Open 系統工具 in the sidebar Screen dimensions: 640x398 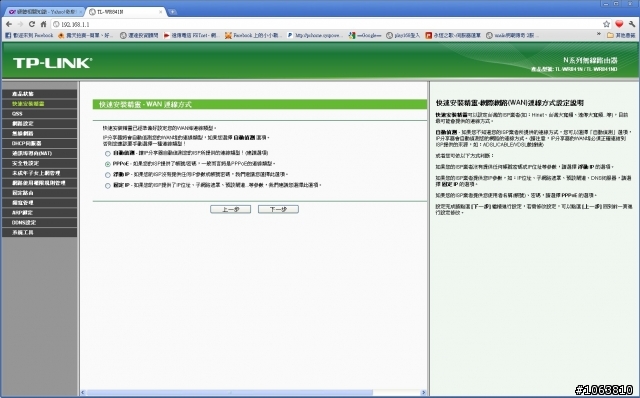tap(39, 233)
